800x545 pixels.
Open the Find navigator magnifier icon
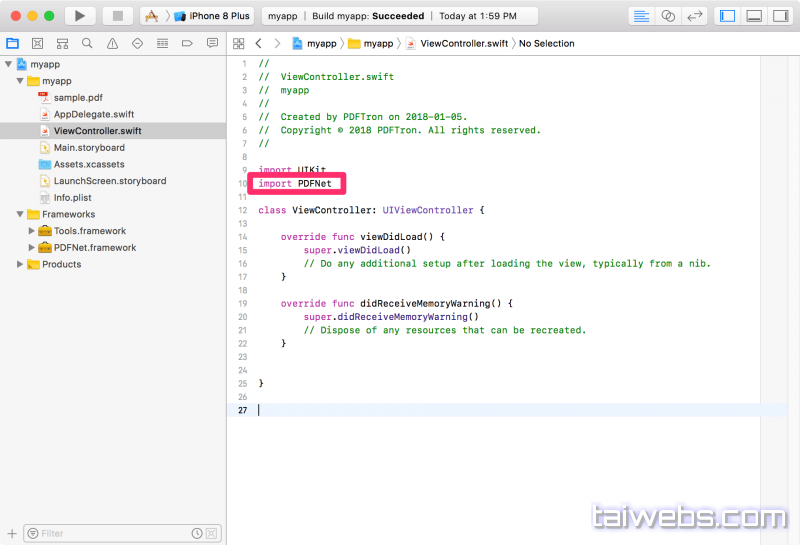[x=87, y=43]
